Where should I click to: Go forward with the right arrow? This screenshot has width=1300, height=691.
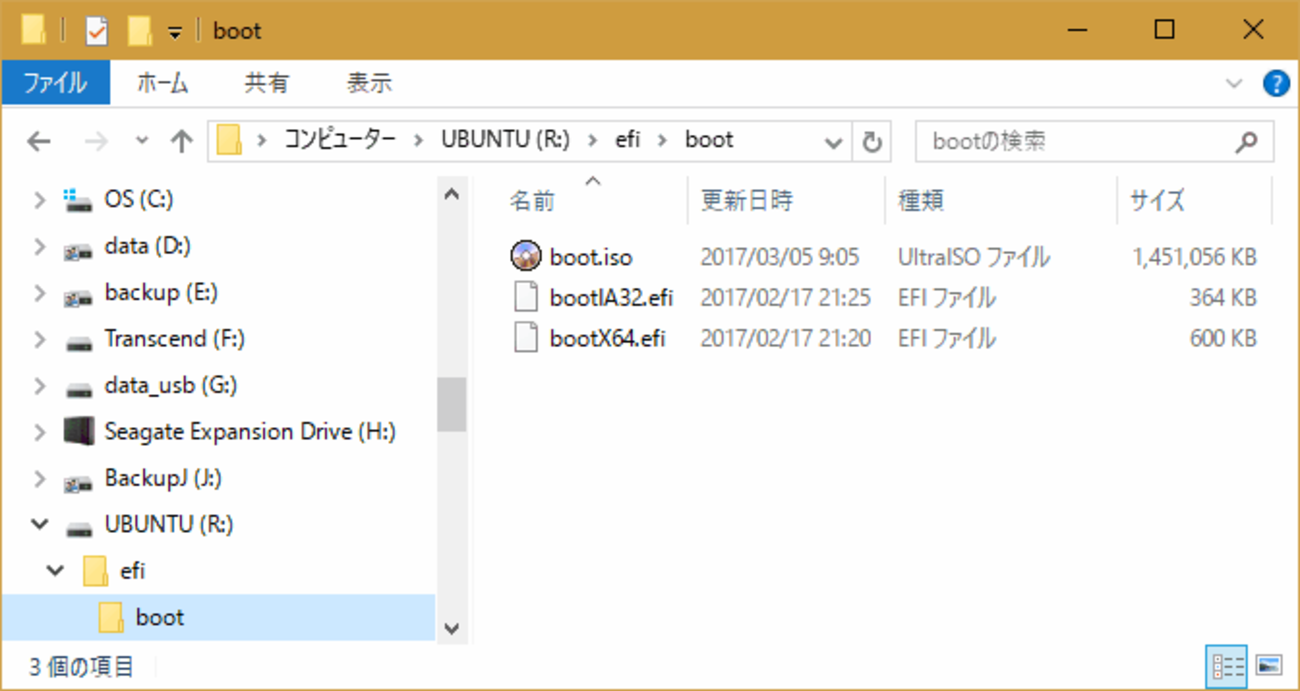coord(96,142)
